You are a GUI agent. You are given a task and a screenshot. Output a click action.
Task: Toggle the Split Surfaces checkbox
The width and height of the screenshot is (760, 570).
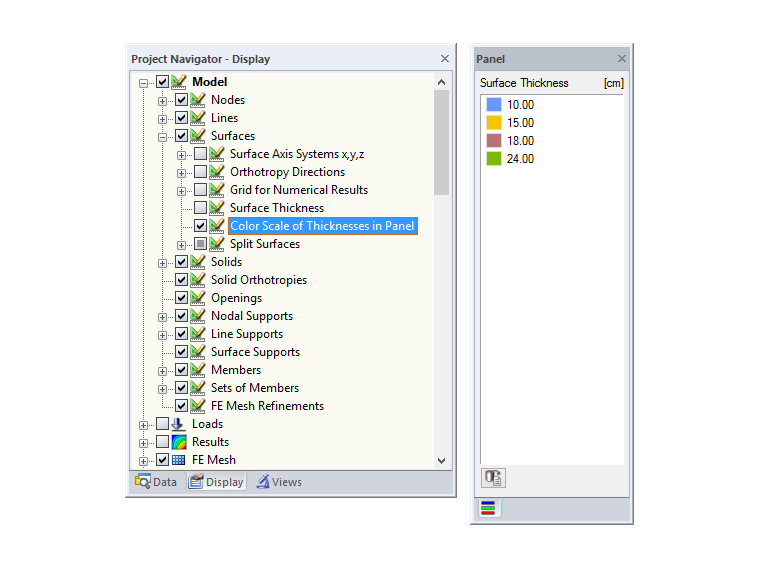click(200, 243)
